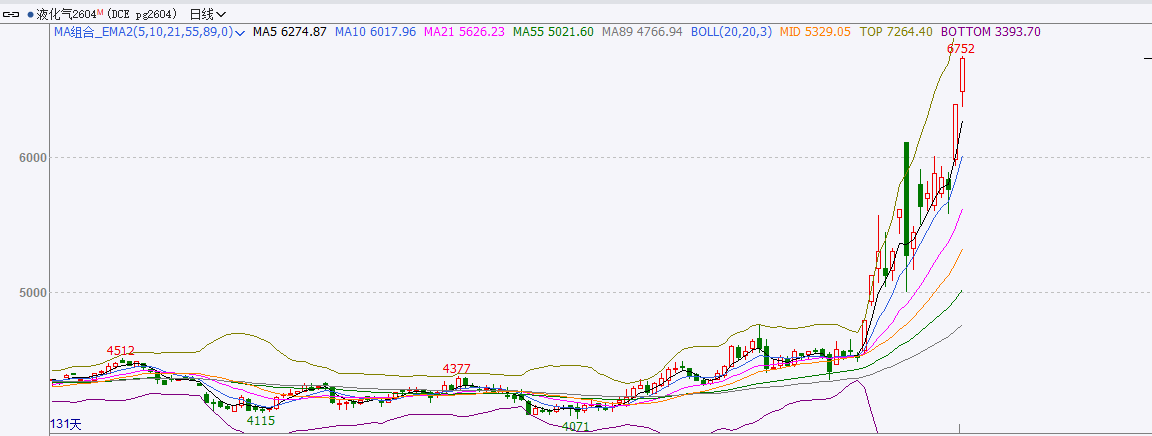Click the BOLL(20,20,3) indicator label
The width and height of the screenshot is (1152, 436).
[x=731, y=32]
